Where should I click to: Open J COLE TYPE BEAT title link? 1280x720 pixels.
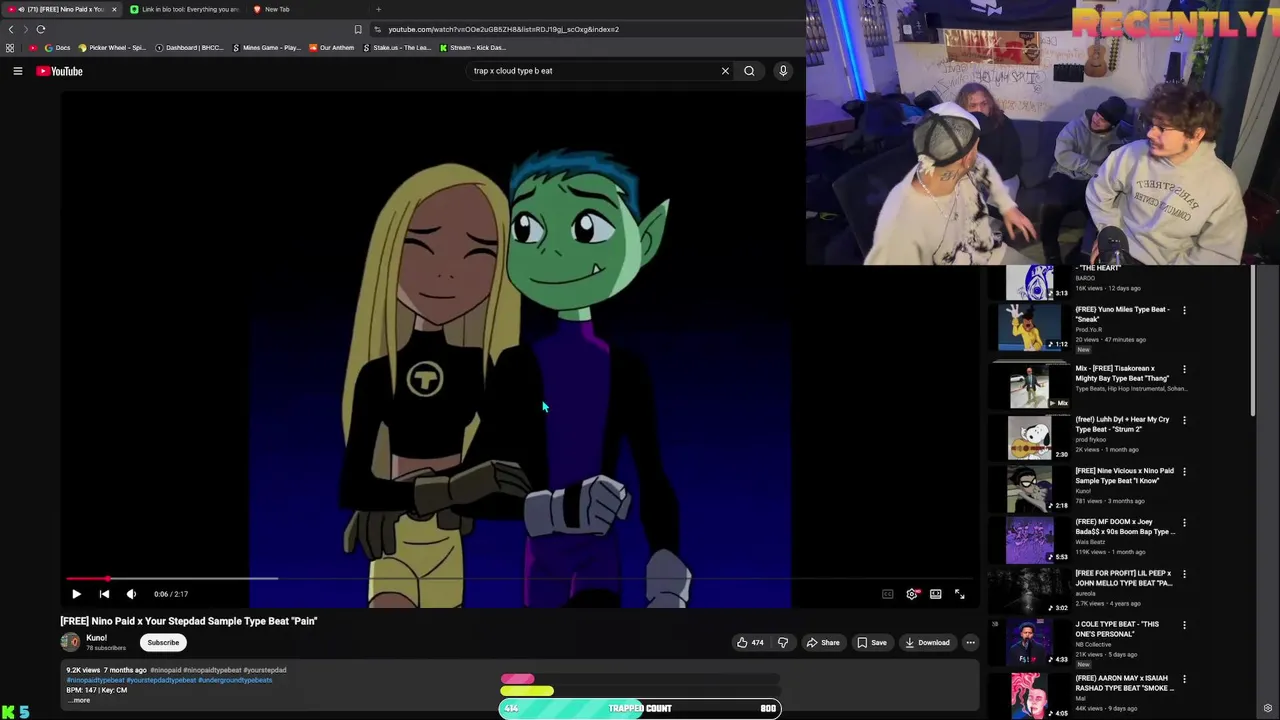[x=1117, y=629]
